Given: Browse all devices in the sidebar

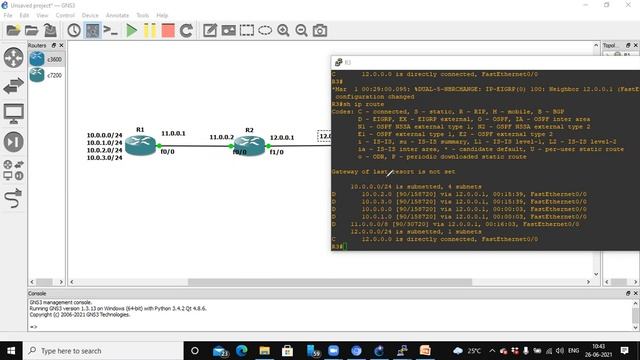Looking at the screenshot, I should click(x=13, y=170).
